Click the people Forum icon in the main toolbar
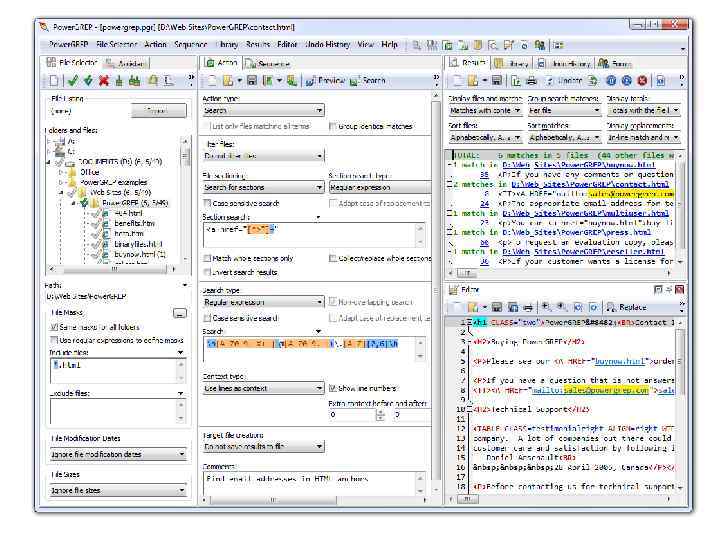Image resolution: width=720 pixels, height=540 pixels. [x=540, y=45]
